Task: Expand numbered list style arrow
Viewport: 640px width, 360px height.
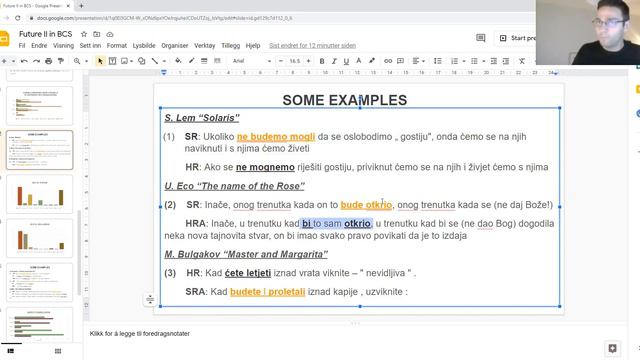Action: coord(464,61)
